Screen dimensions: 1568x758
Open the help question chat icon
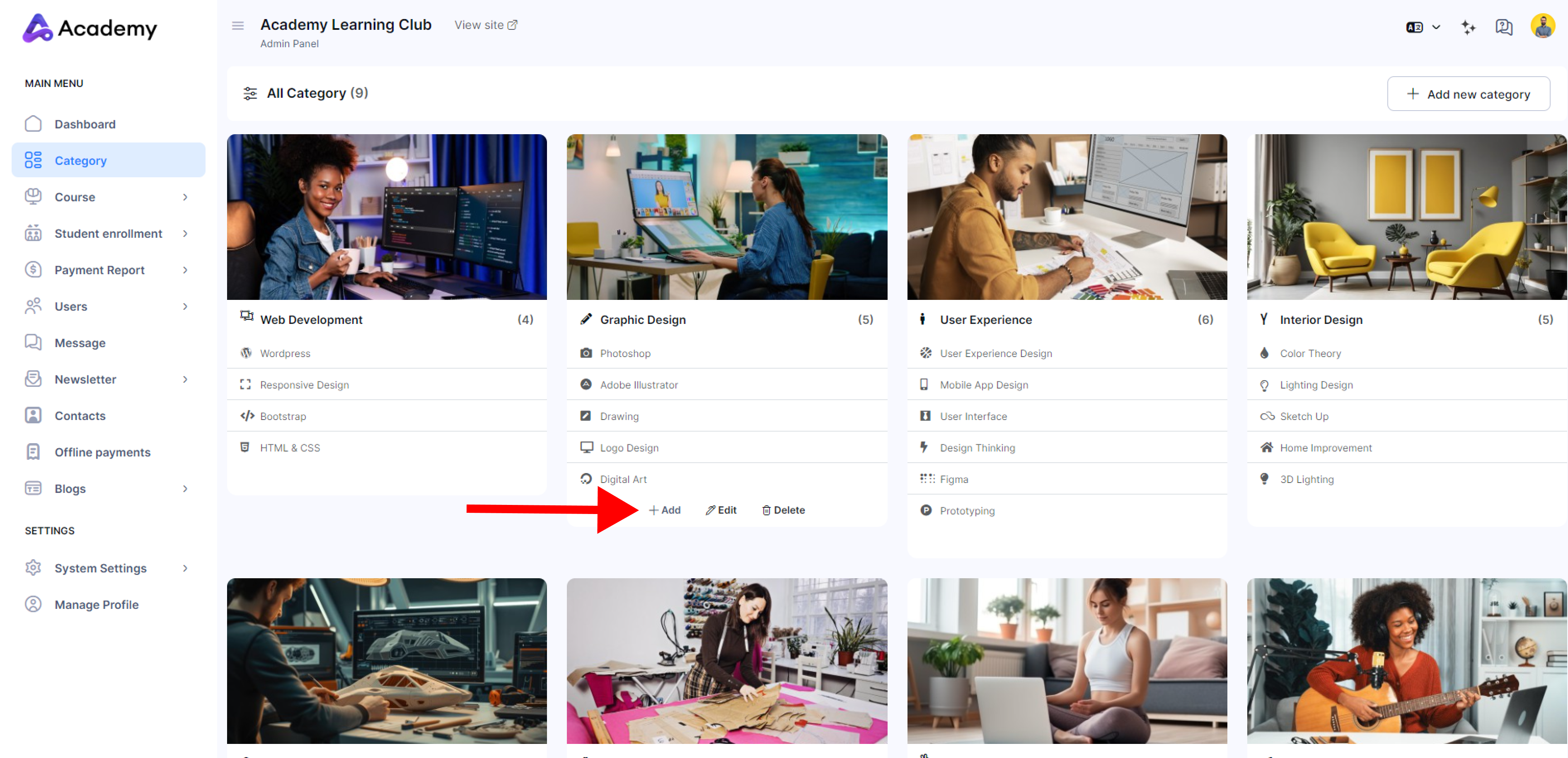(x=1503, y=27)
